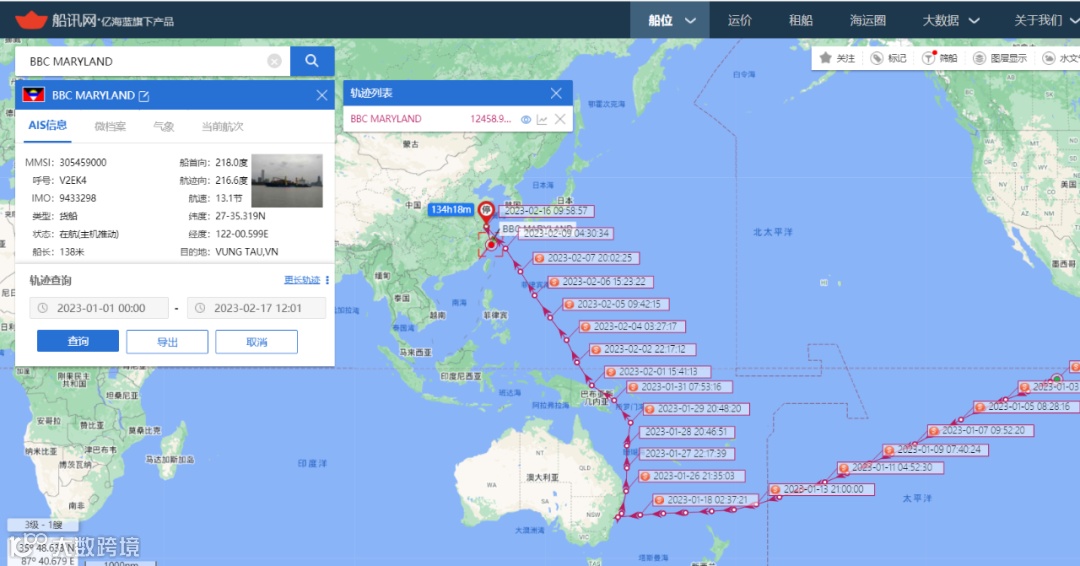The image size is (1080, 566).
Task: Click the blue search magnifier button
Action: coord(312,61)
